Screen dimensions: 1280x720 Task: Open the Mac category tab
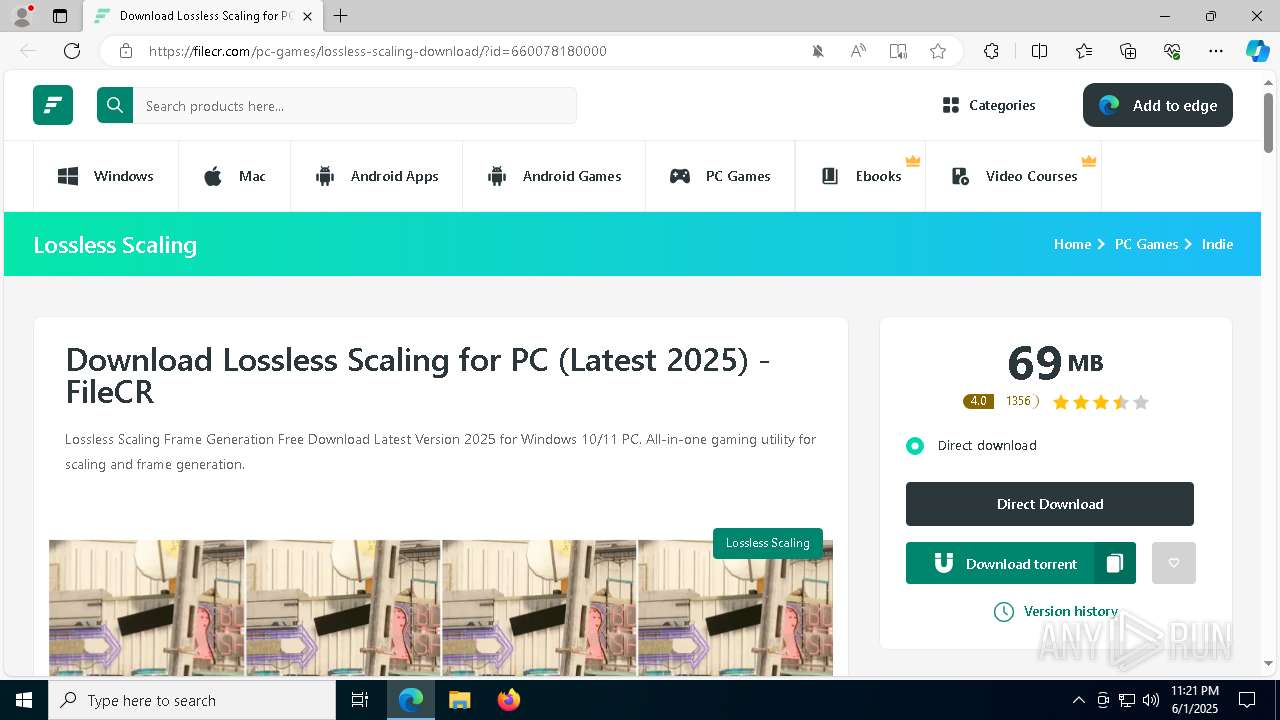[235, 176]
